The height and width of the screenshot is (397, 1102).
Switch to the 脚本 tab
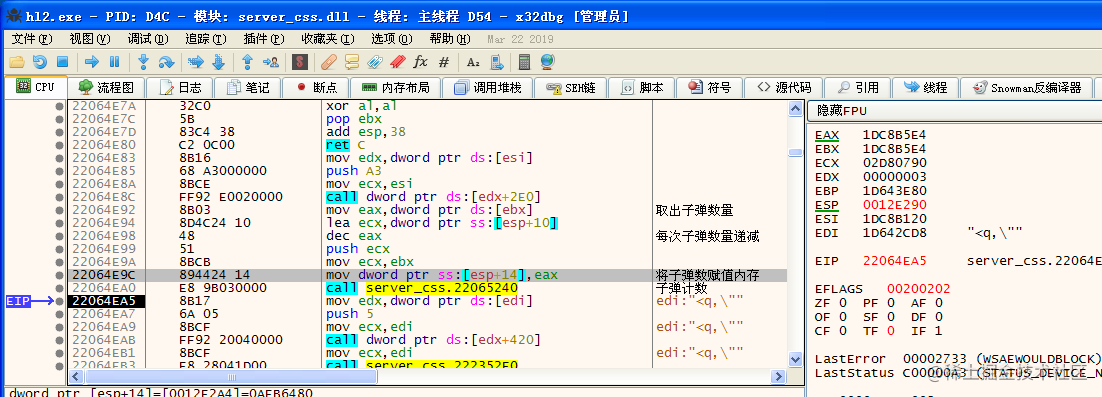coord(642,88)
